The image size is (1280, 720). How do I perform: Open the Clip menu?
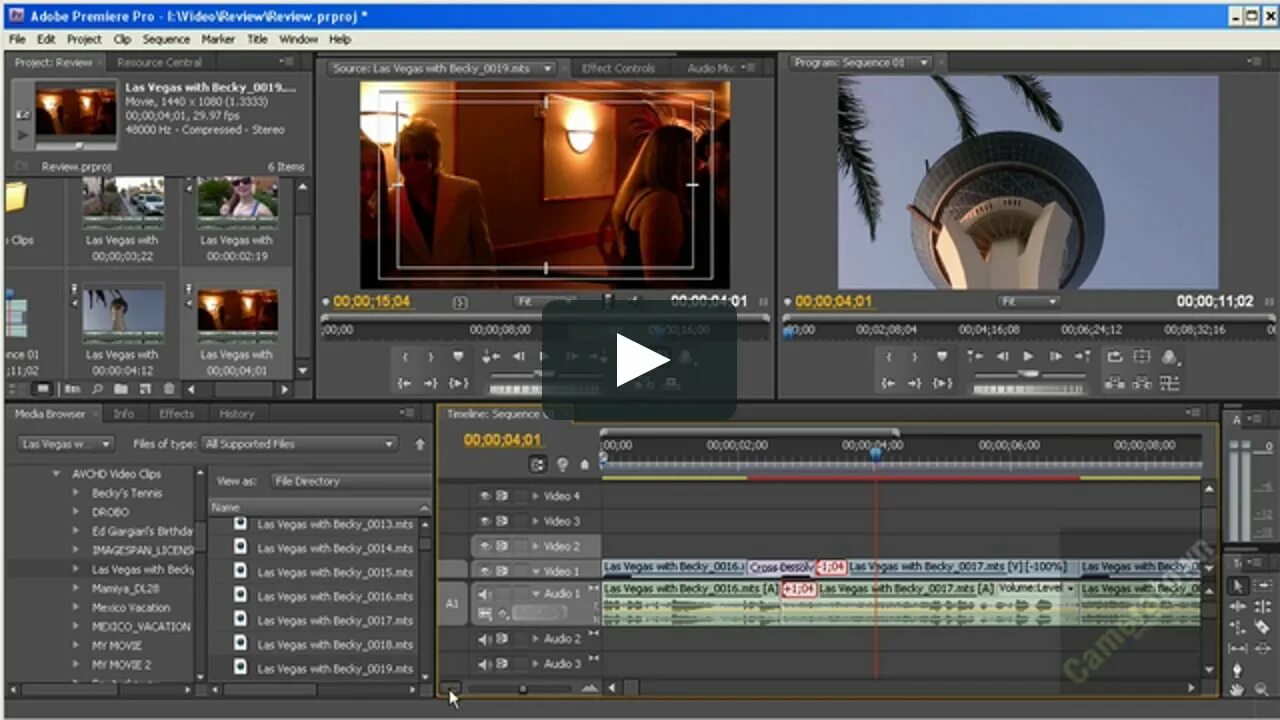[122, 39]
